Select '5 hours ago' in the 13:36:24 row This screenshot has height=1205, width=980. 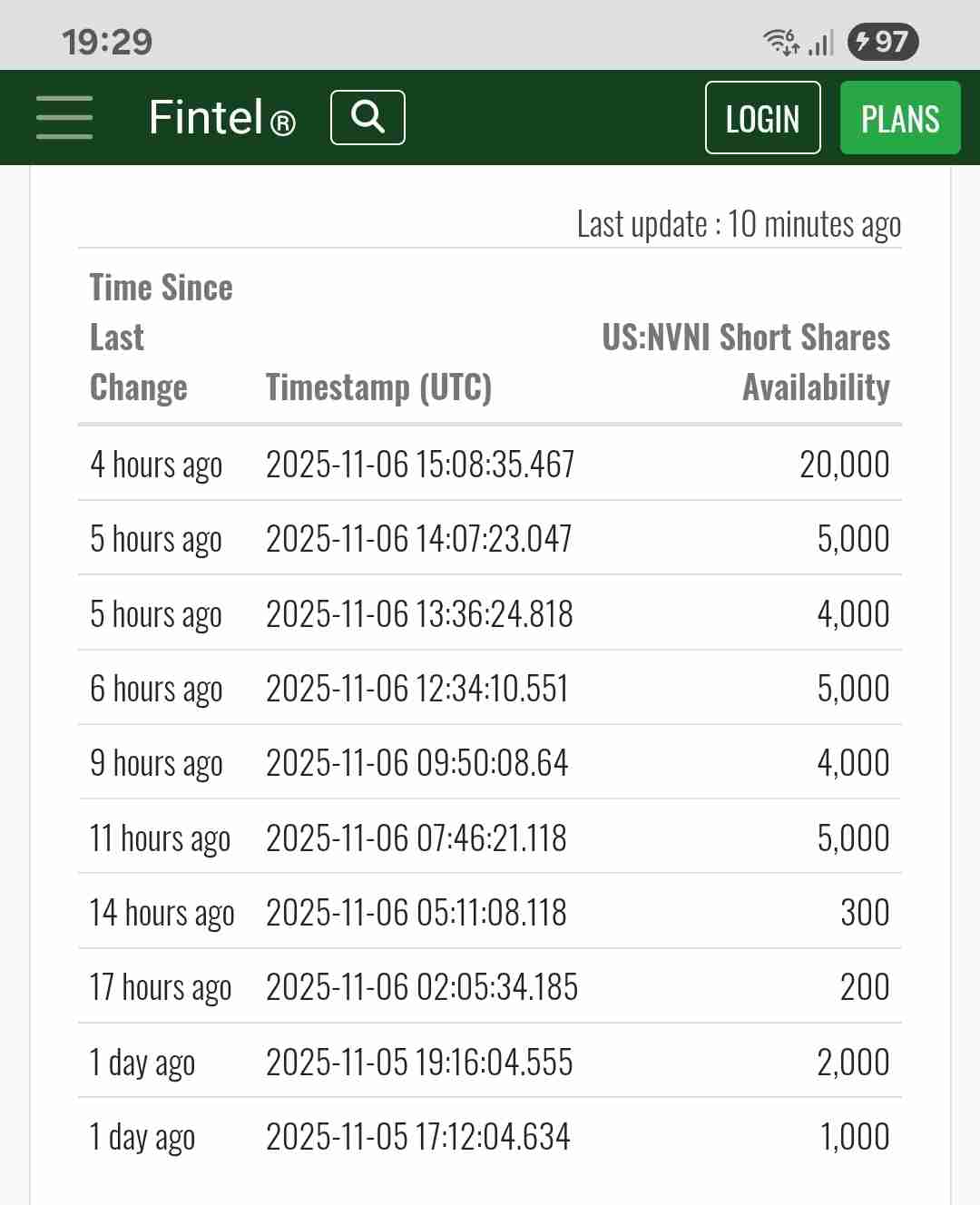coord(156,614)
